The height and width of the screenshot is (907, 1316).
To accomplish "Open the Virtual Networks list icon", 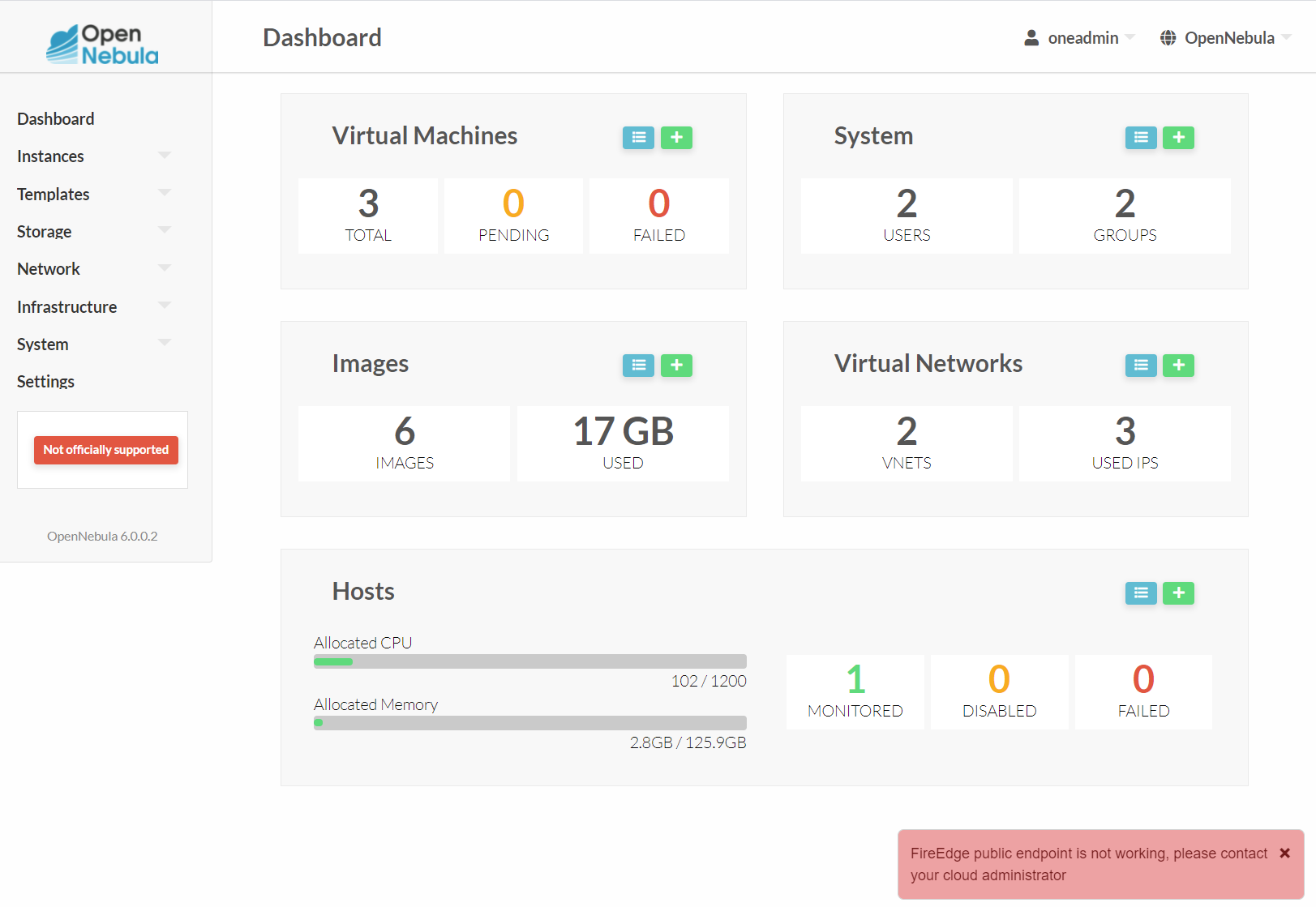I will (x=1140, y=366).
